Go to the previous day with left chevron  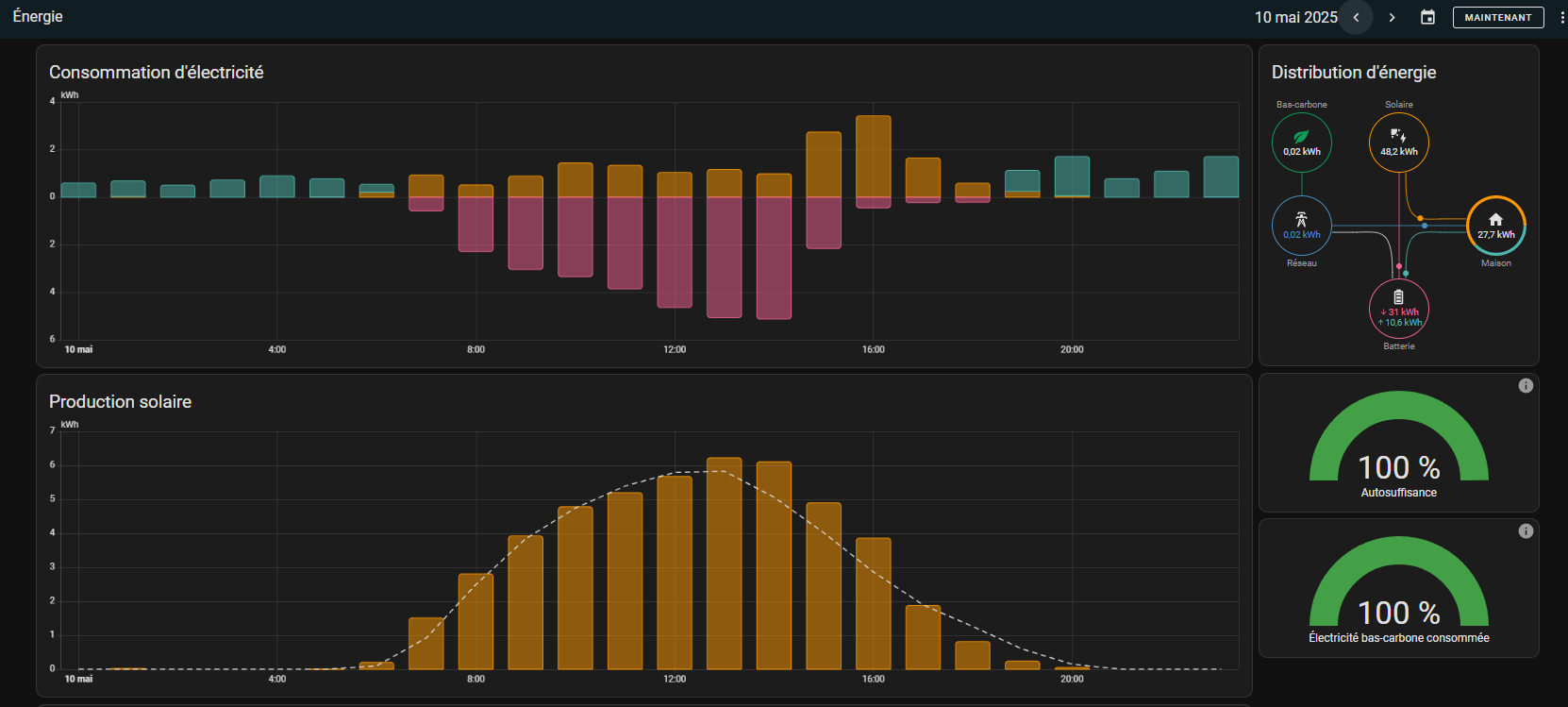click(x=1356, y=17)
